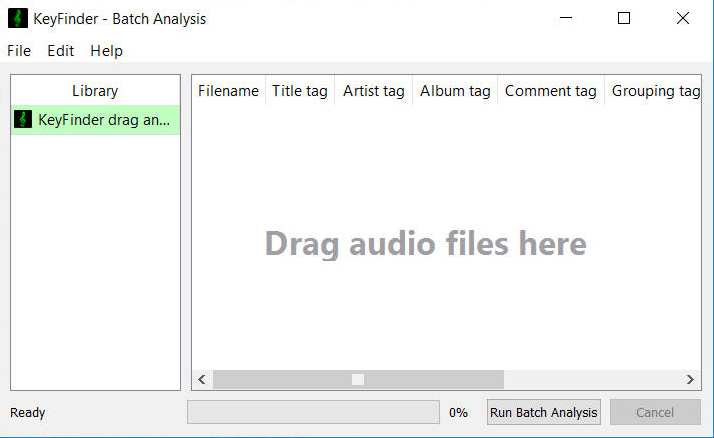Maximize the KeyFinder window
Image resolution: width=714 pixels, height=438 pixels.
[x=624, y=18]
